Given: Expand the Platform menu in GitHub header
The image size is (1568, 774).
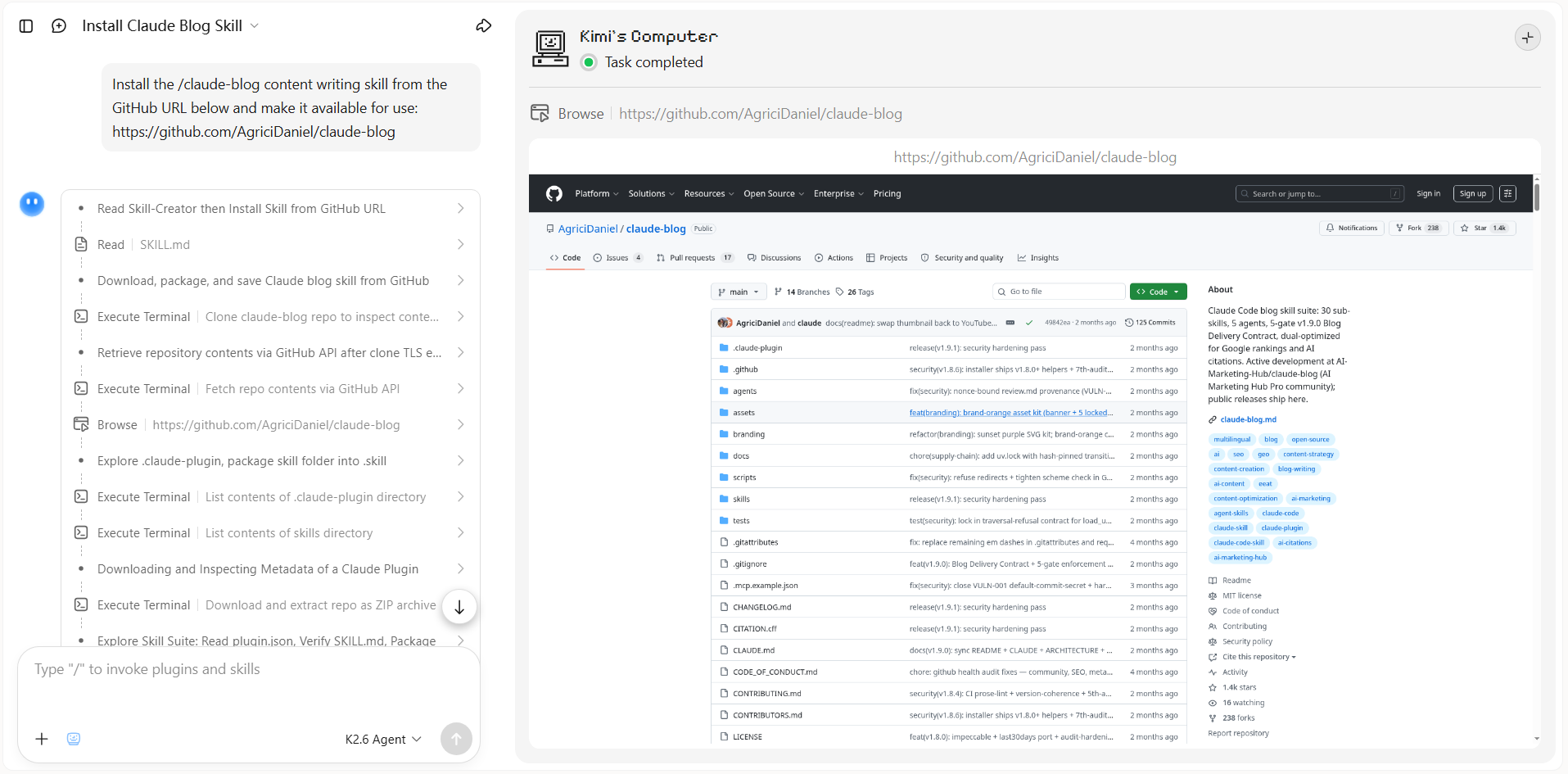Looking at the screenshot, I should [597, 194].
